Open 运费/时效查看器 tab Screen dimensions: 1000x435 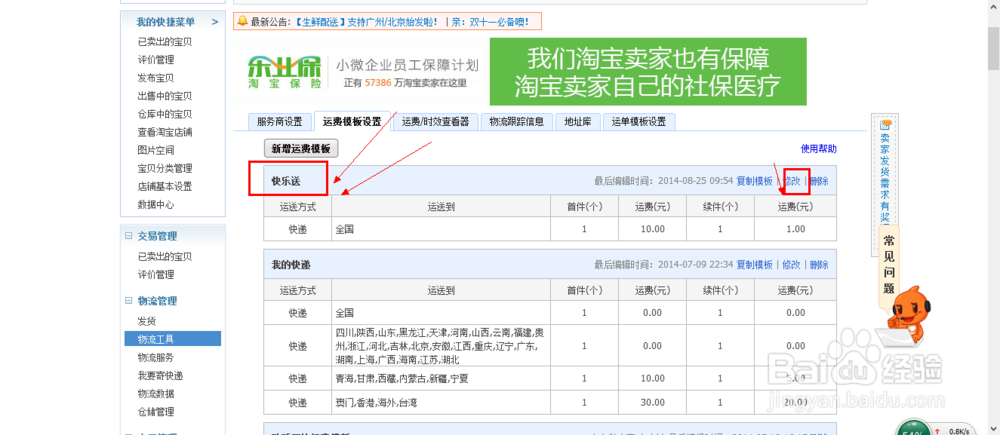(436, 122)
